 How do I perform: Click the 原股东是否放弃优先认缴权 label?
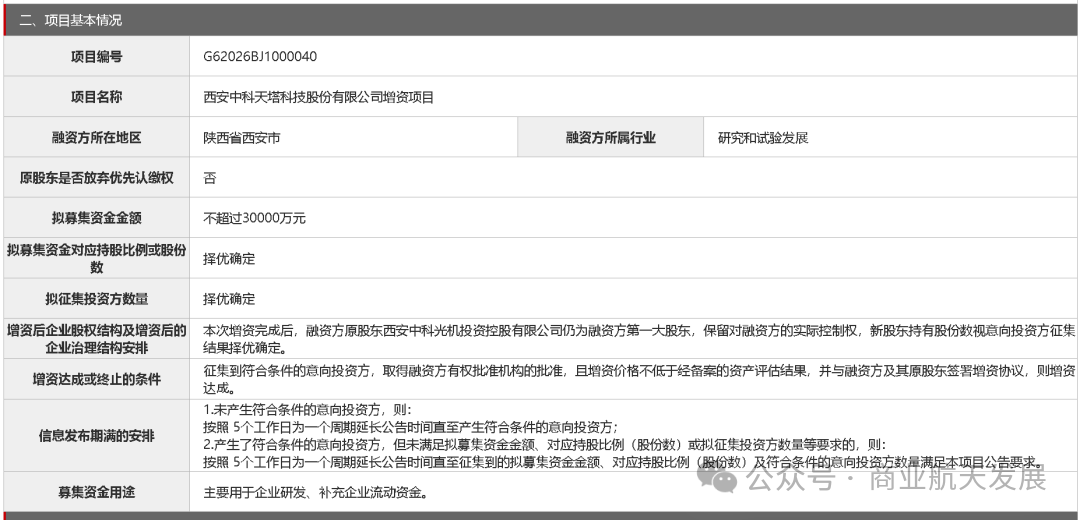96,178
